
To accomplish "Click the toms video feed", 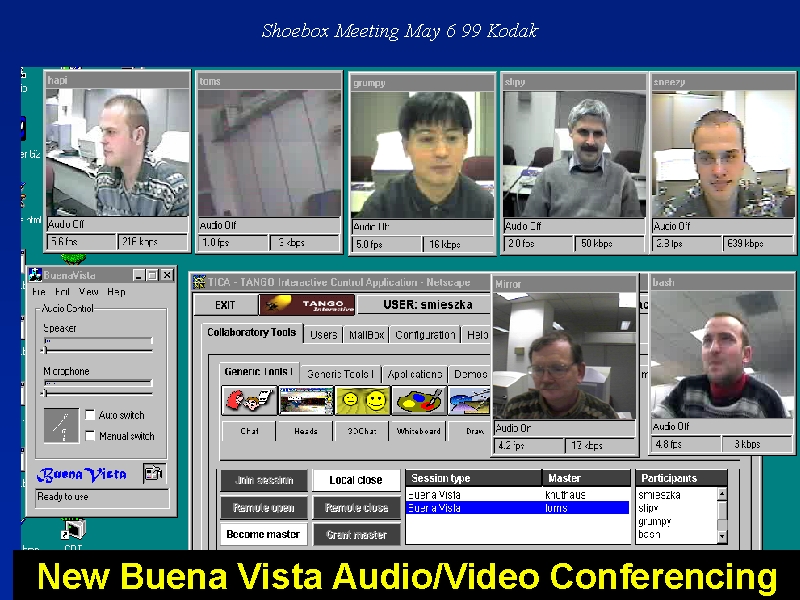I will coord(269,154).
